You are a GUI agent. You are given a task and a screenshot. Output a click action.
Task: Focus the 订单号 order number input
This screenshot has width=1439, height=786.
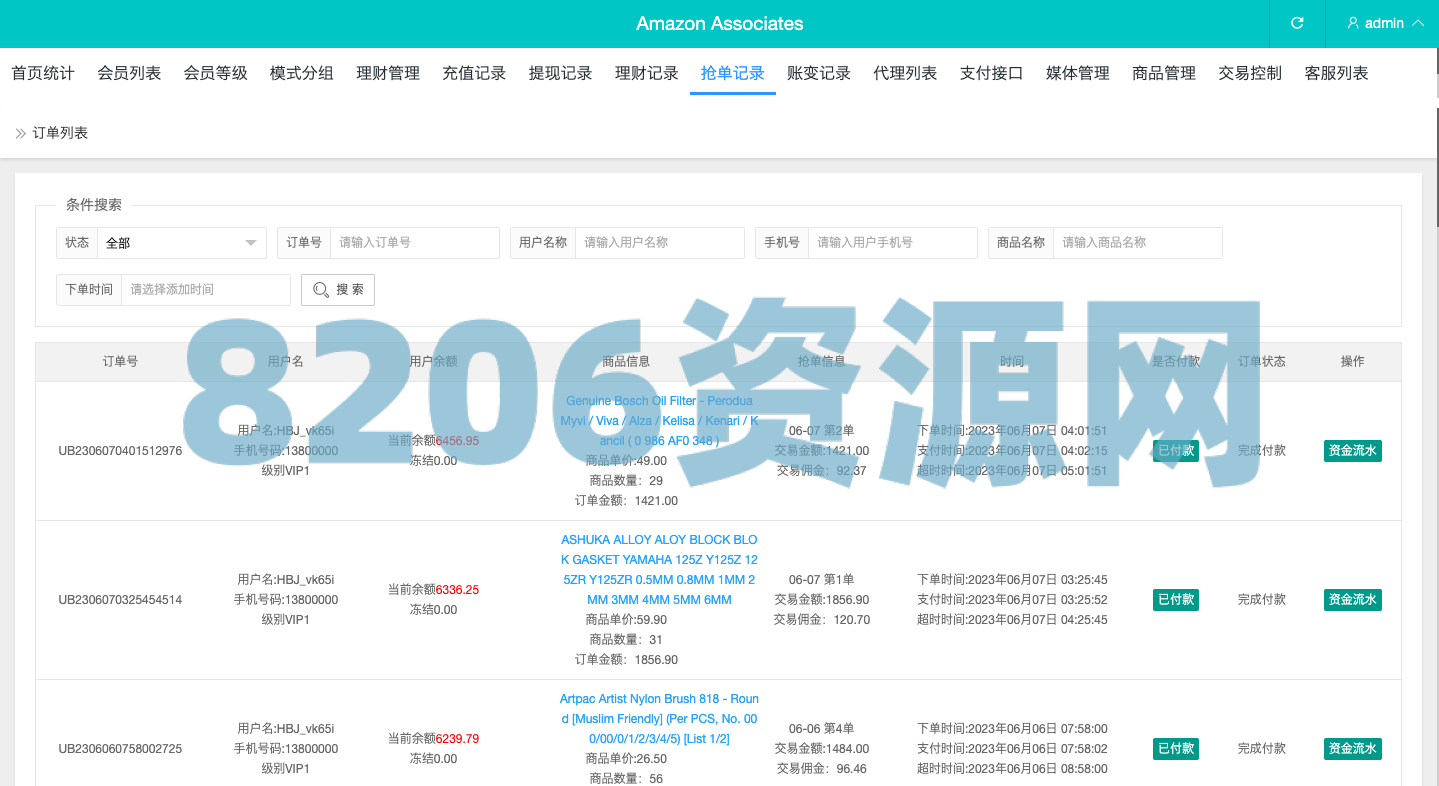click(x=414, y=243)
